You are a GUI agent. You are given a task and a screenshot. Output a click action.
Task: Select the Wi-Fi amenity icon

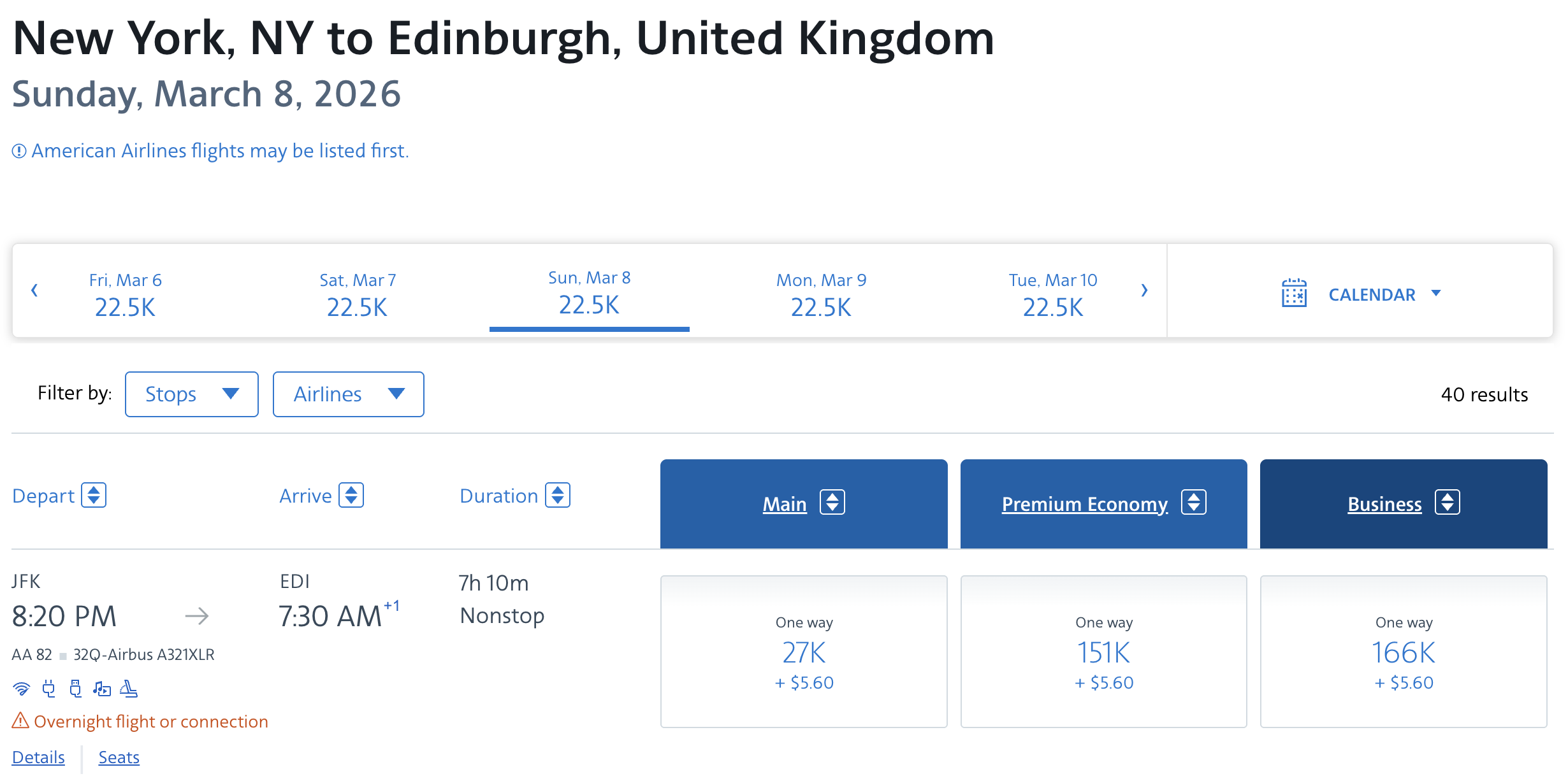[x=22, y=689]
